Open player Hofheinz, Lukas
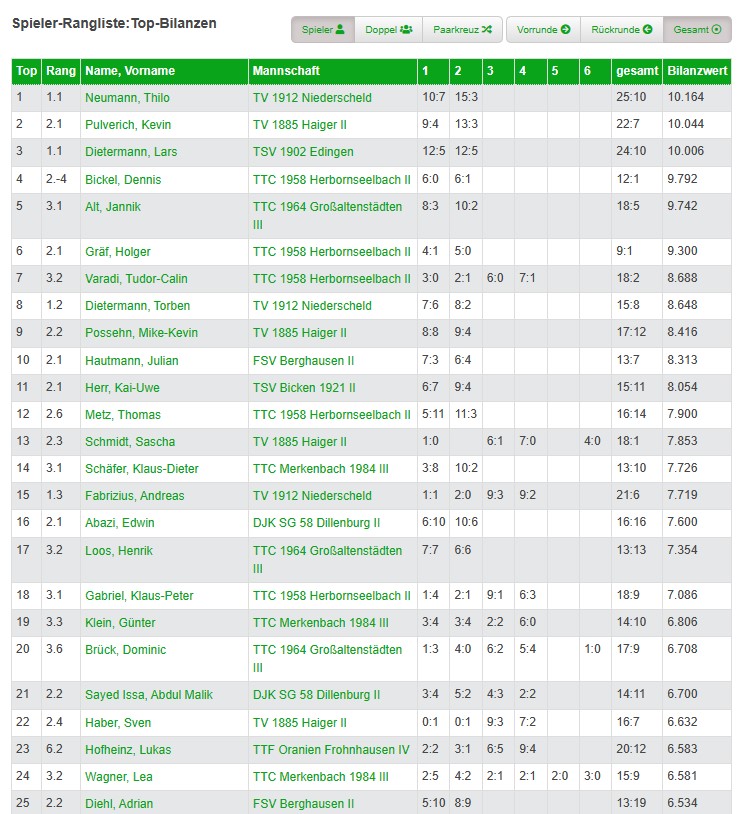The width and height of the screenshot is (739, 814). point(128,750)
